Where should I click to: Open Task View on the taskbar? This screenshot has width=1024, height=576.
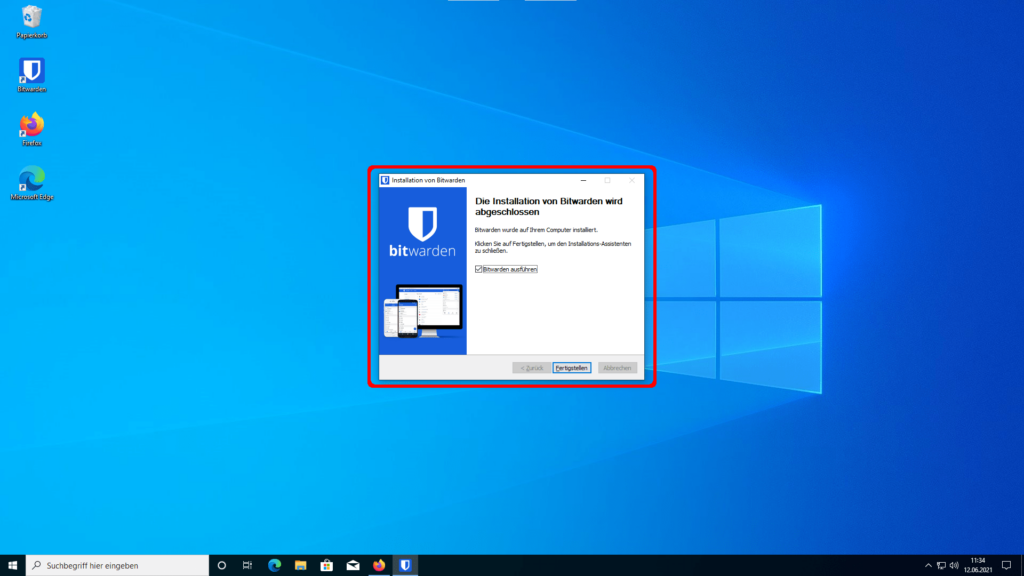(x=248, y=565)
